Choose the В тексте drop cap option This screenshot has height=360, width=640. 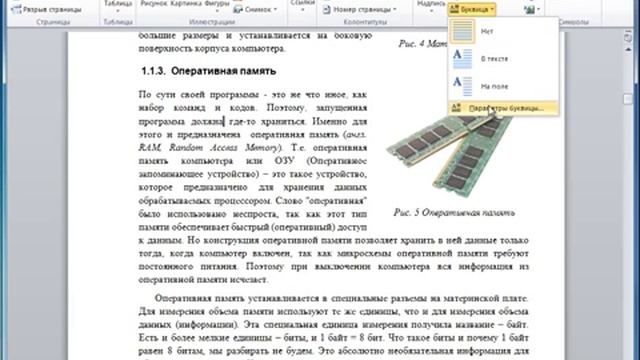pyautogui.click(x=503, y=59)
